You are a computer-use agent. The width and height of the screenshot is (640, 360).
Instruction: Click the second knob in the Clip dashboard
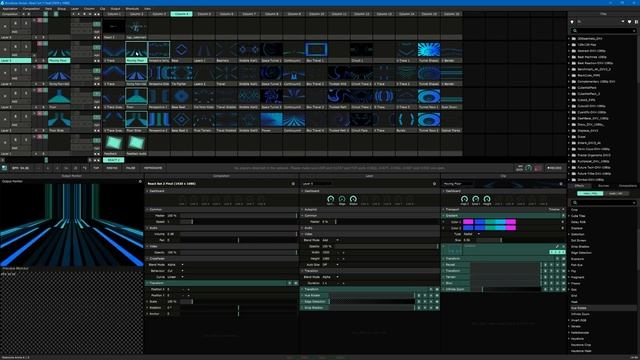476,199
